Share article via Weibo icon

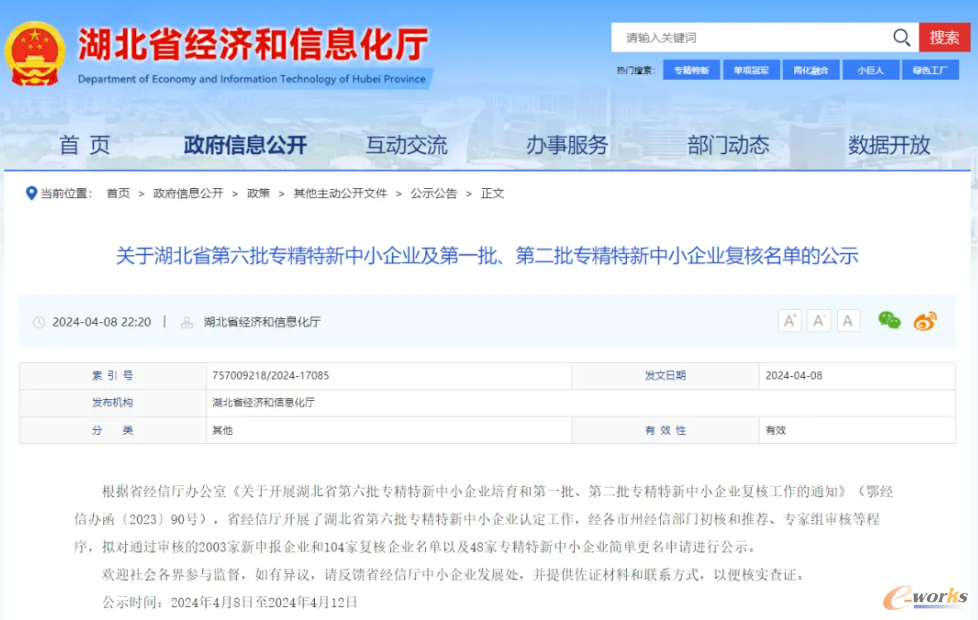click(925, 321)
